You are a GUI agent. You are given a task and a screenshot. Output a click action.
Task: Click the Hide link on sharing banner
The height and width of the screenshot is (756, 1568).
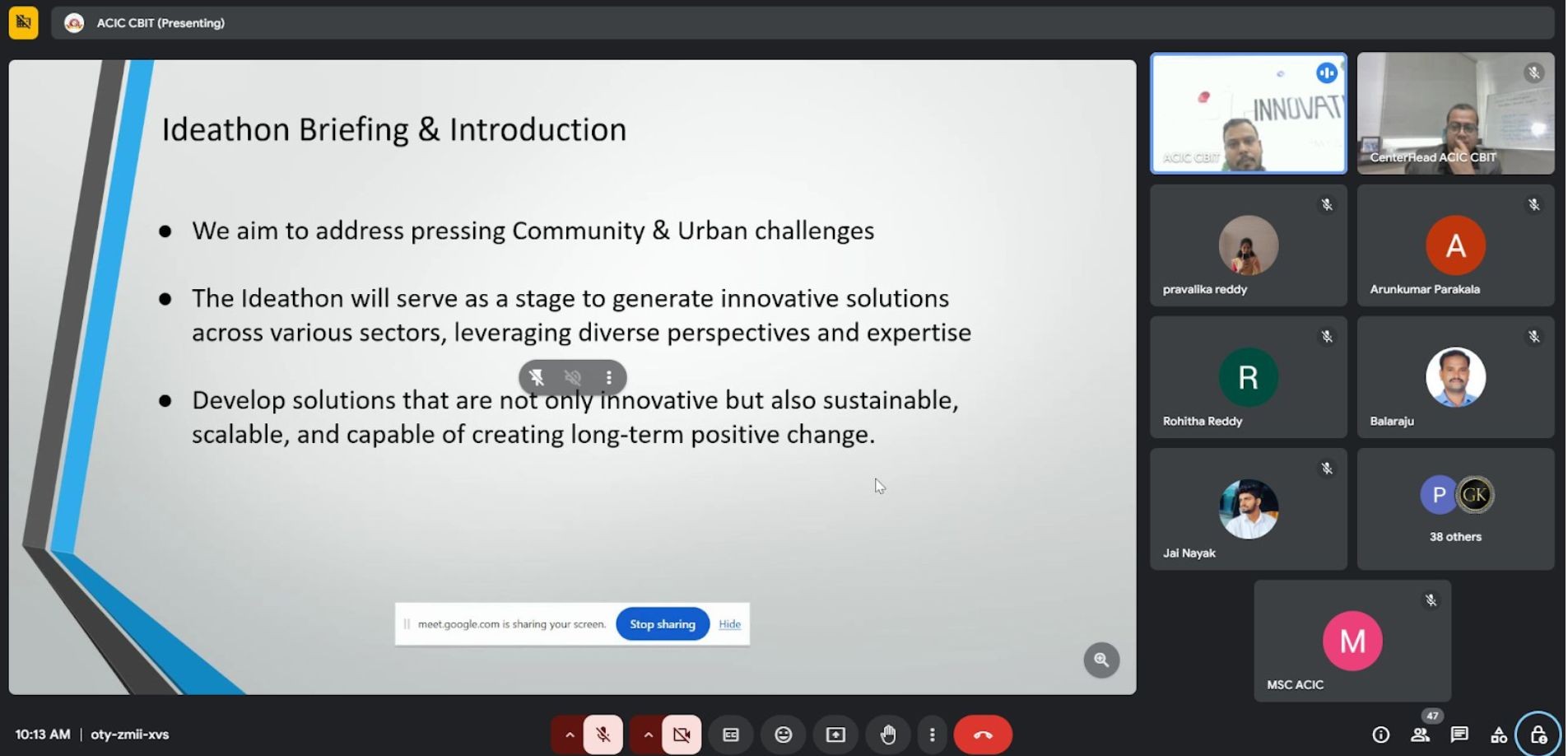click(729, 624)
